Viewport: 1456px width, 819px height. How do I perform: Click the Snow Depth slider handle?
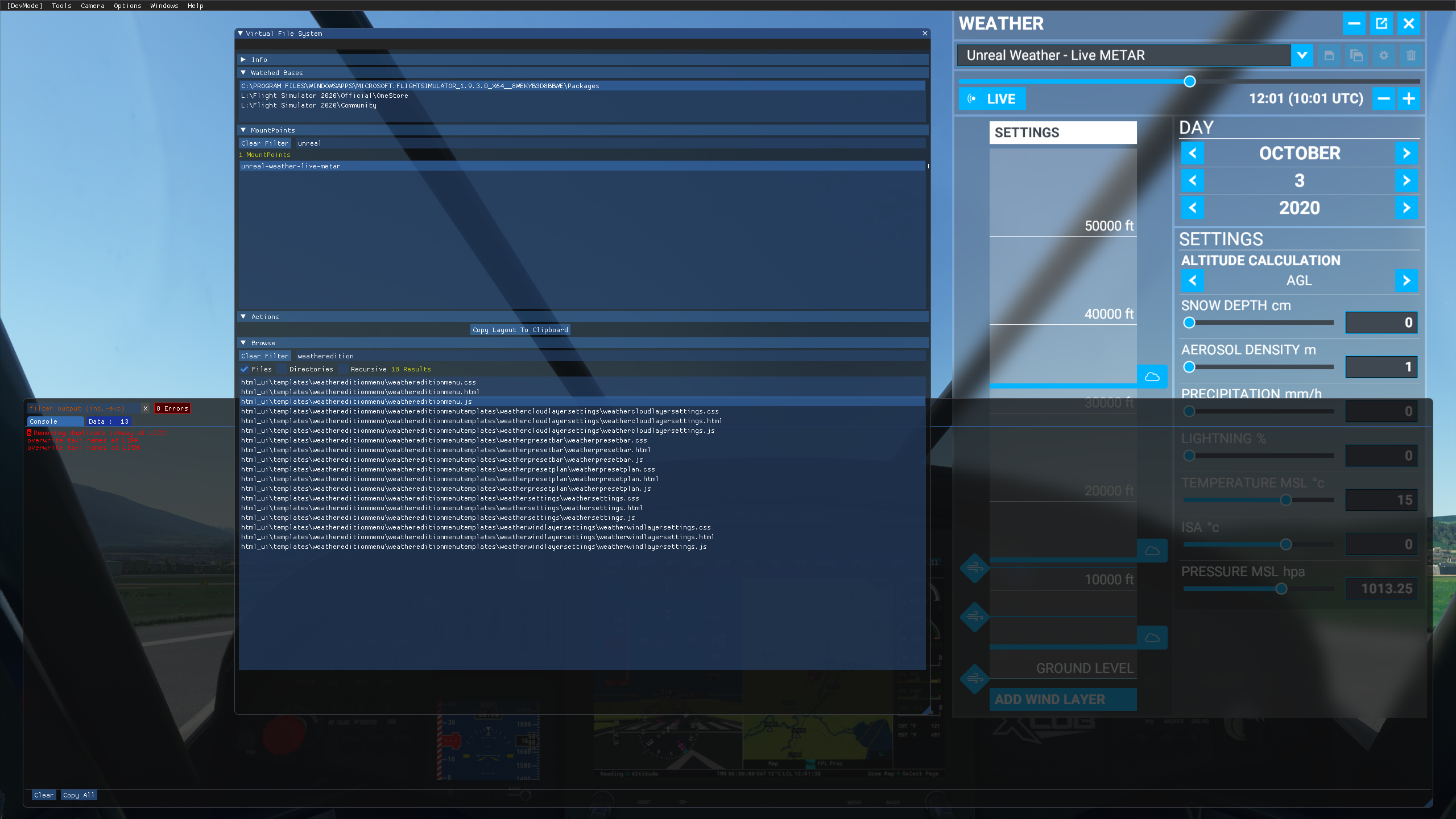point(1189,322)
